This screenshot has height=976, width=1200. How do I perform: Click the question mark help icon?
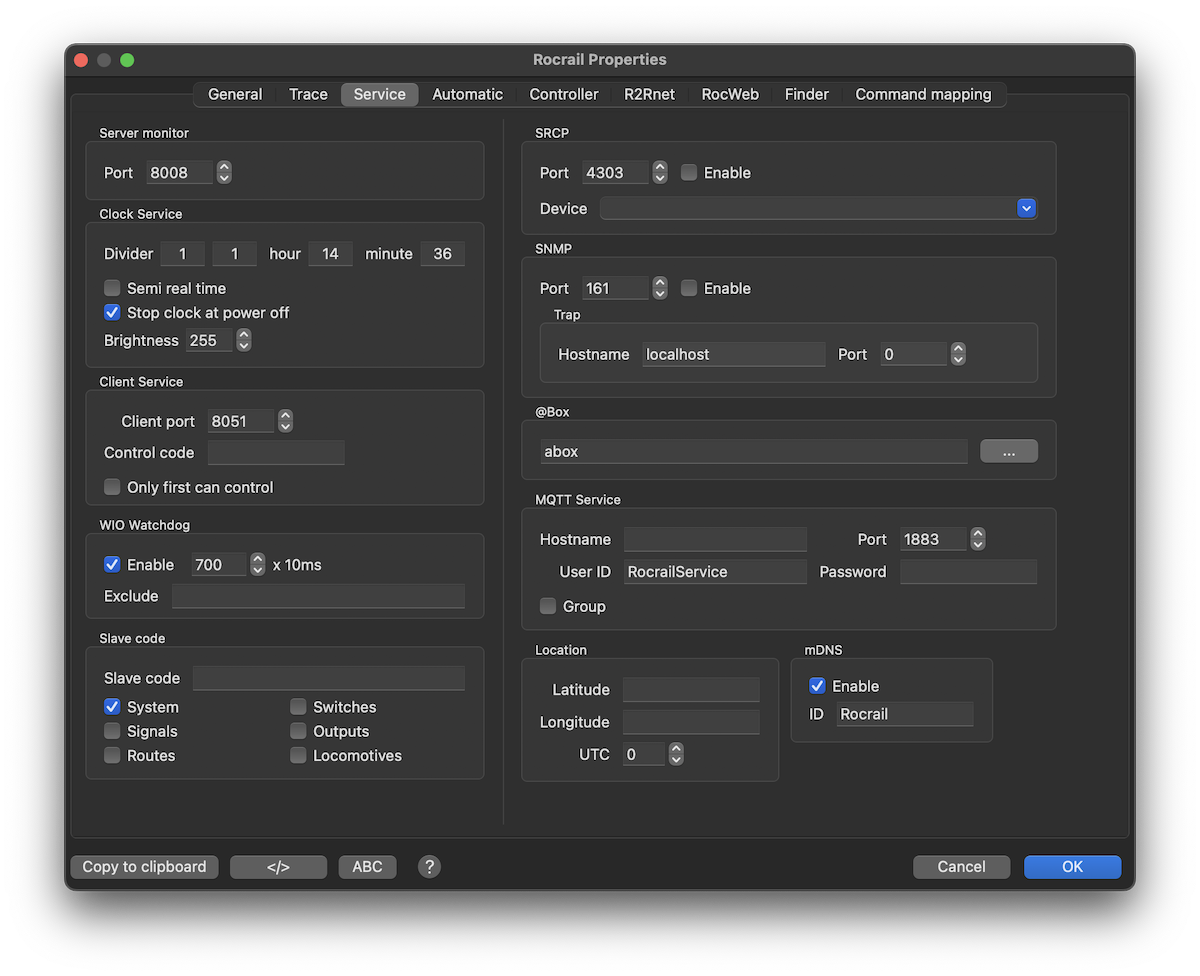tap(429, 867)
